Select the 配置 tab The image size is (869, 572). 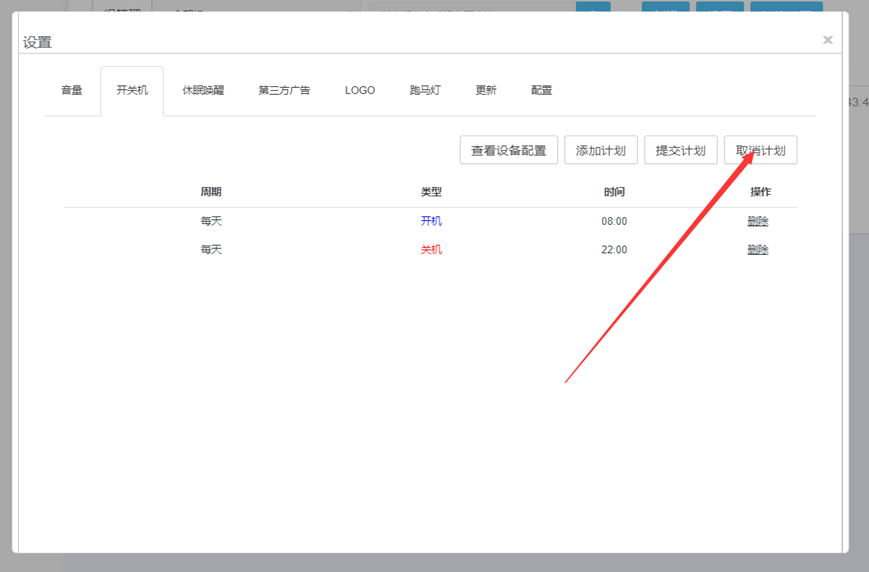(x=542, y=90)
